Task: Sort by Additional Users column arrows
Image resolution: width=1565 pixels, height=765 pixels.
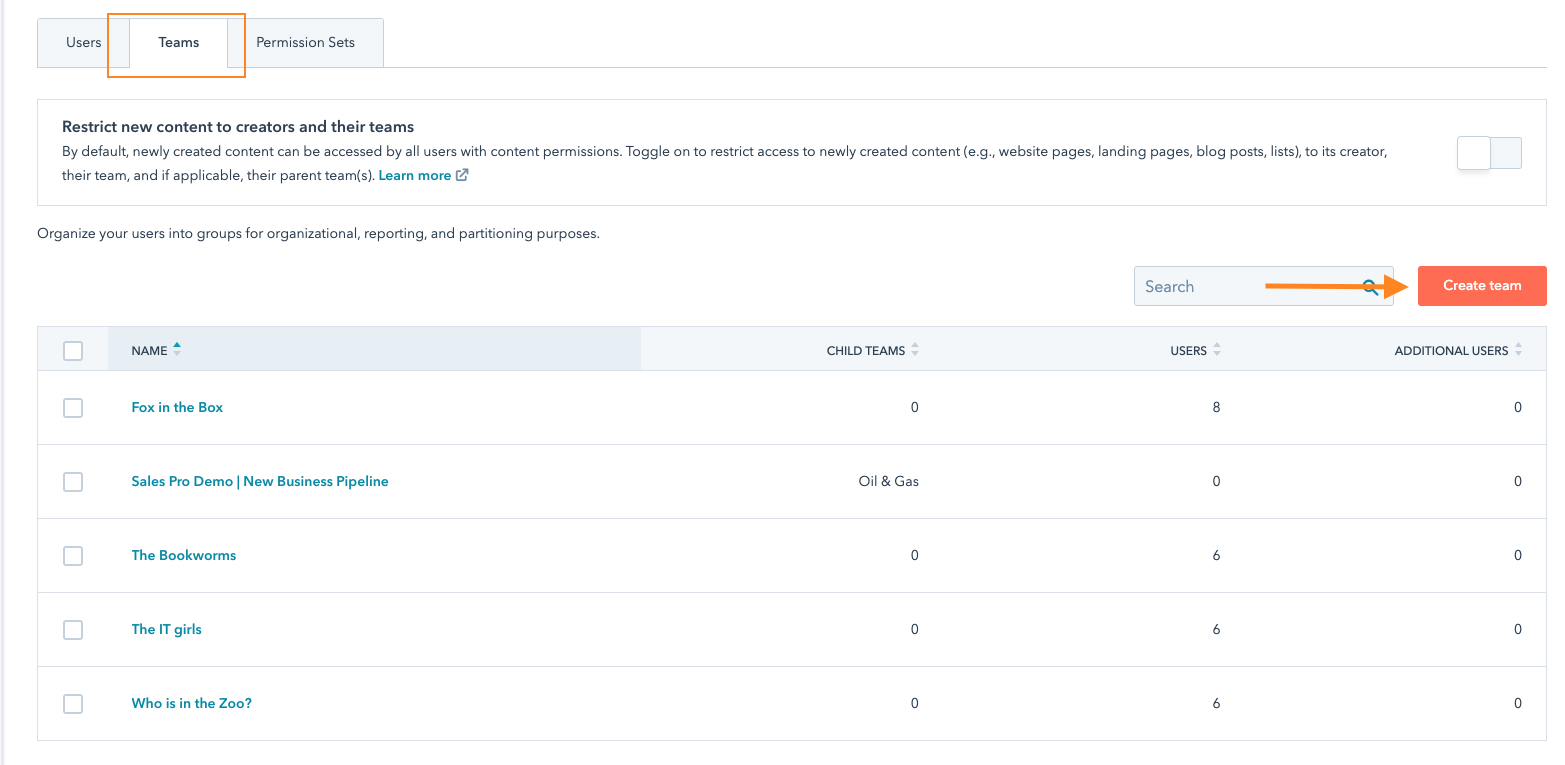Action: click(1518, 350)
